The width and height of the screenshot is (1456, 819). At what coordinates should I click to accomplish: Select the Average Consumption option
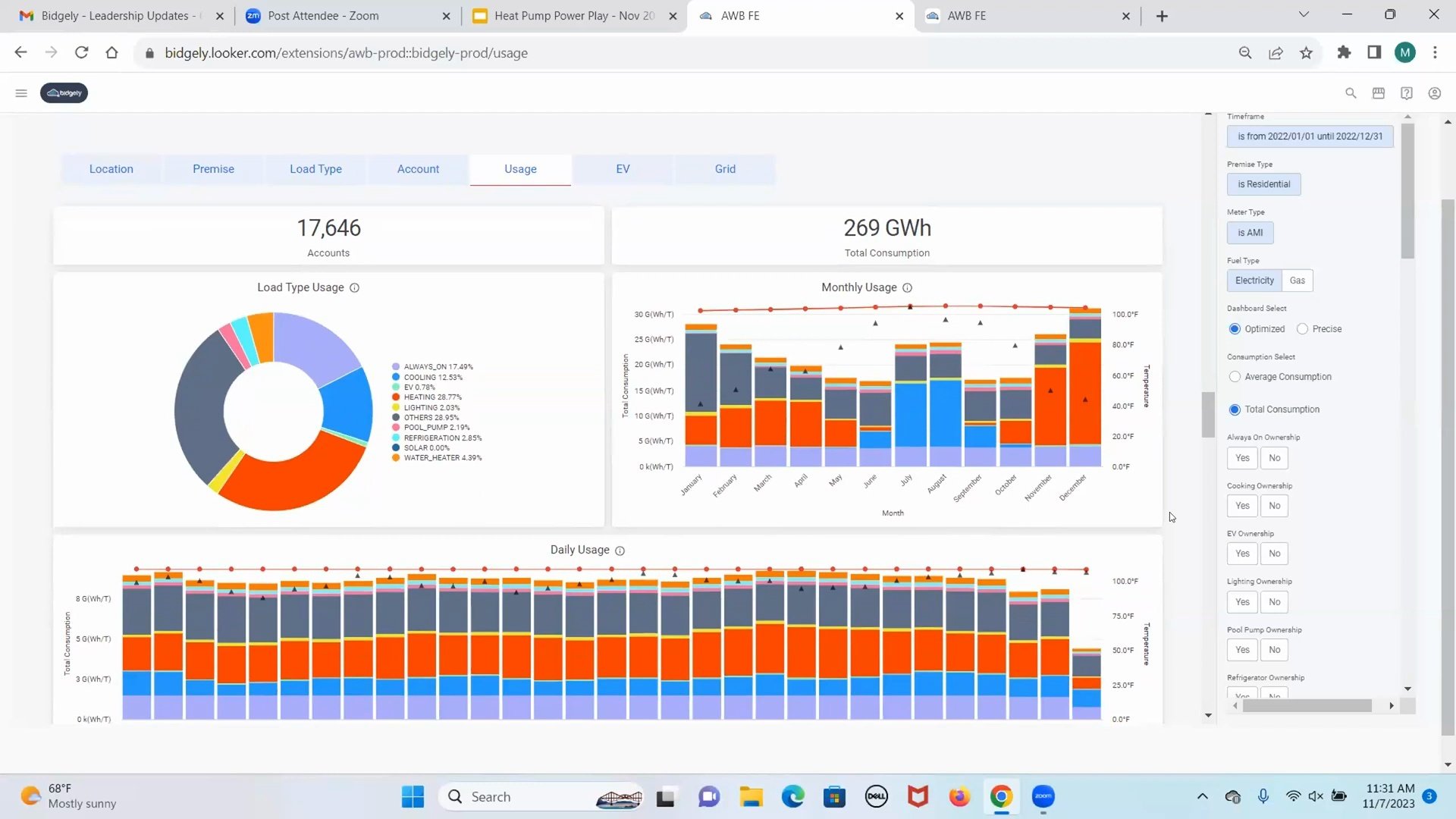[1235, 376]
